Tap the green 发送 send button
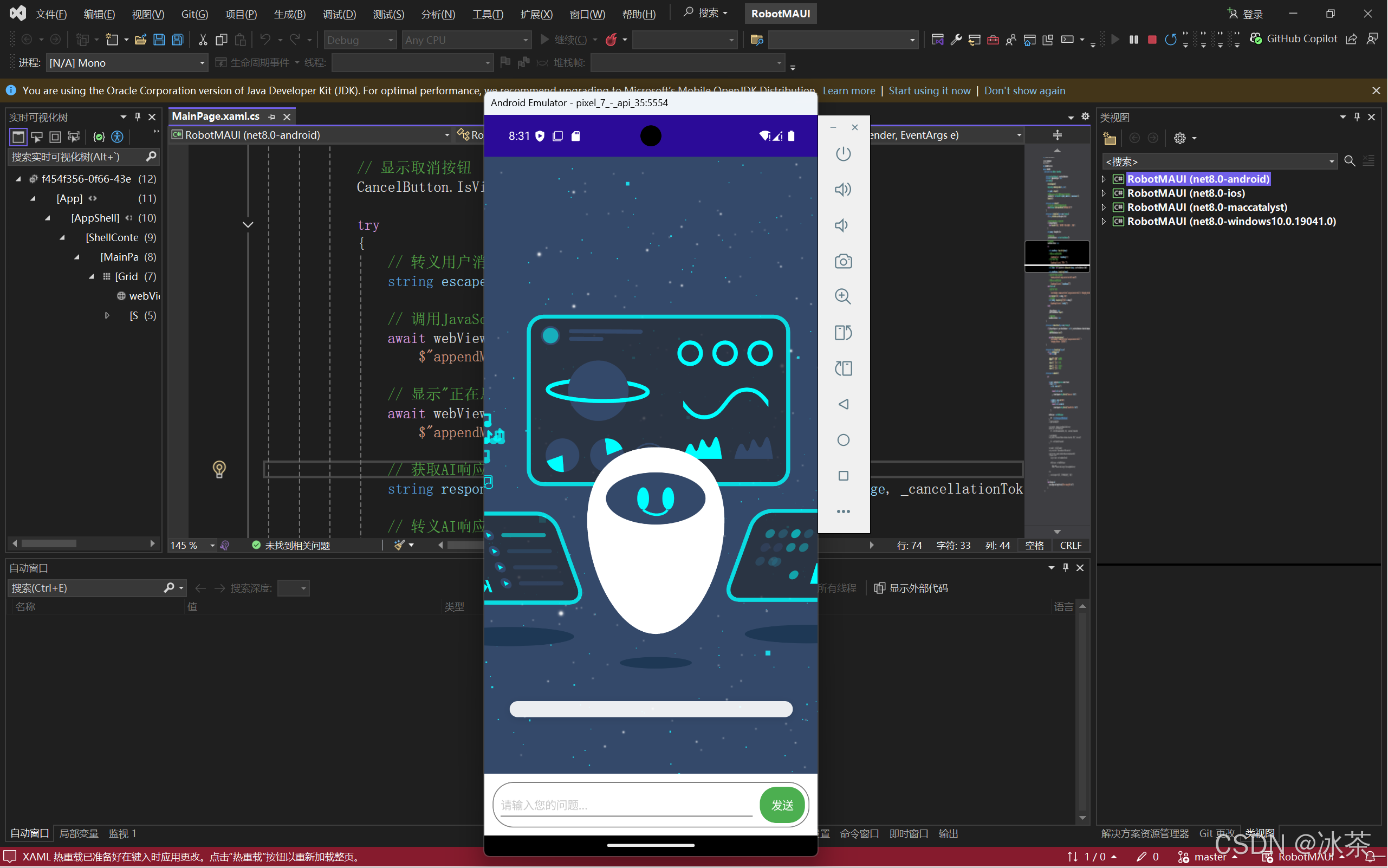The height and width of the screenshot is (868, 1388). [781, 805]
